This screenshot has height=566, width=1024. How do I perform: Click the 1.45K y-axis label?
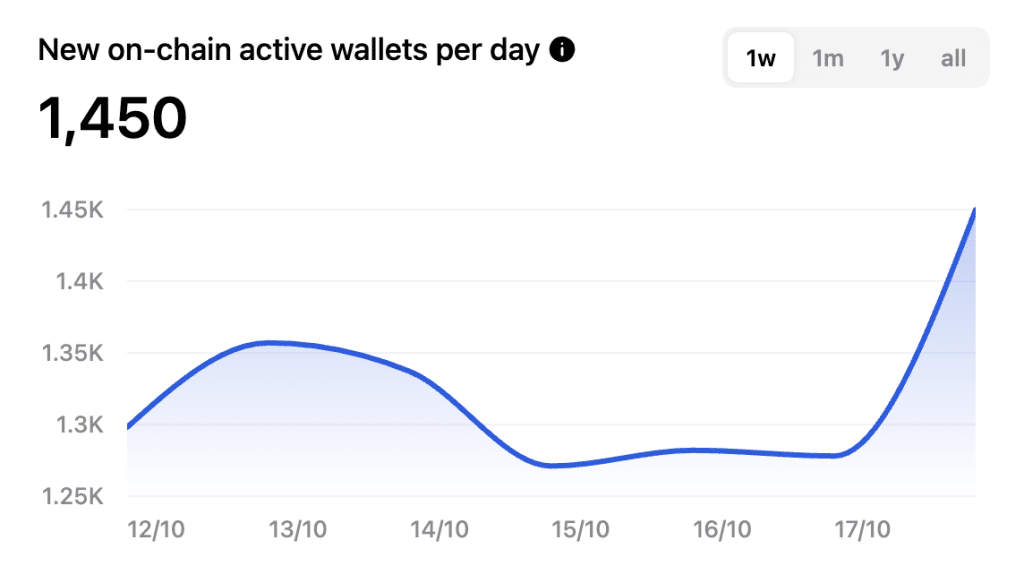(72, 210)
